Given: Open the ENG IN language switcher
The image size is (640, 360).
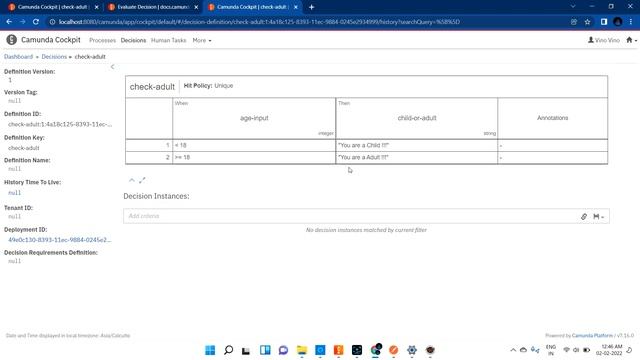Looking at the screenshot, I should (551, 350).
